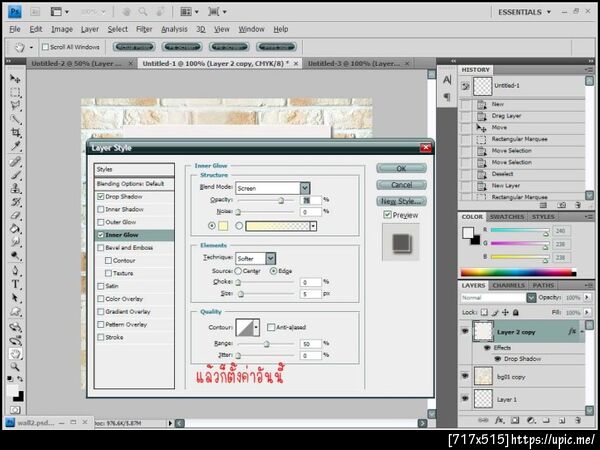
Task: Click the fx layer style icon below layers
Action: coord(499,420)
